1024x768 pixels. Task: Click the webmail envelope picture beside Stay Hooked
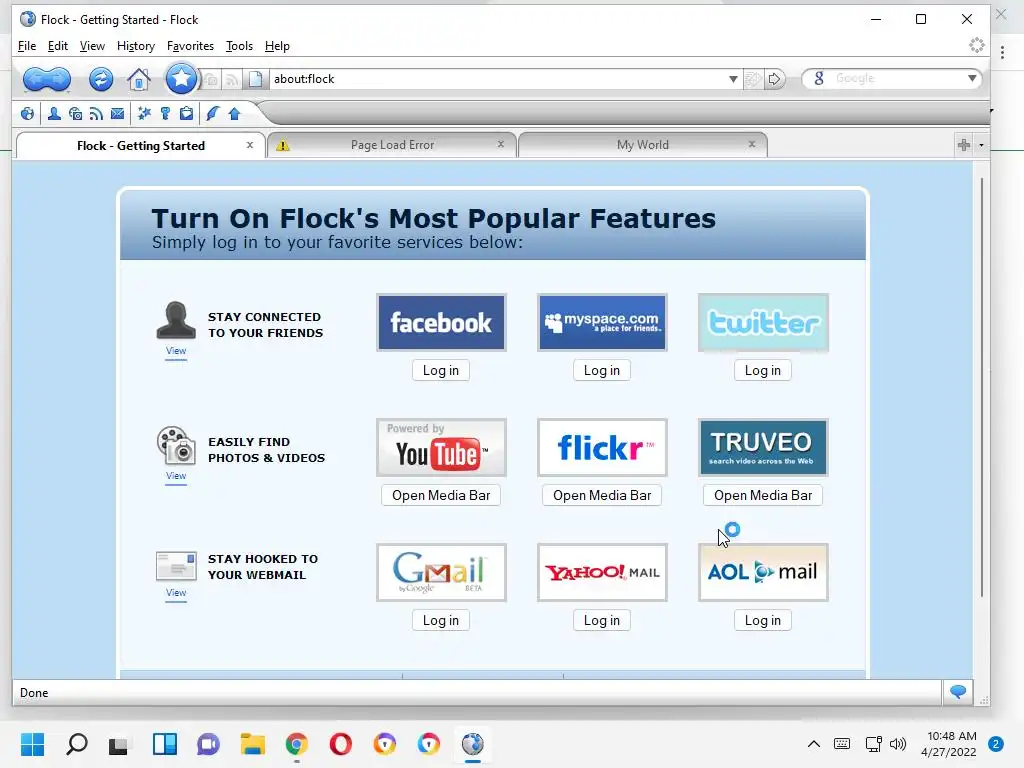click(x=176, y=566)
